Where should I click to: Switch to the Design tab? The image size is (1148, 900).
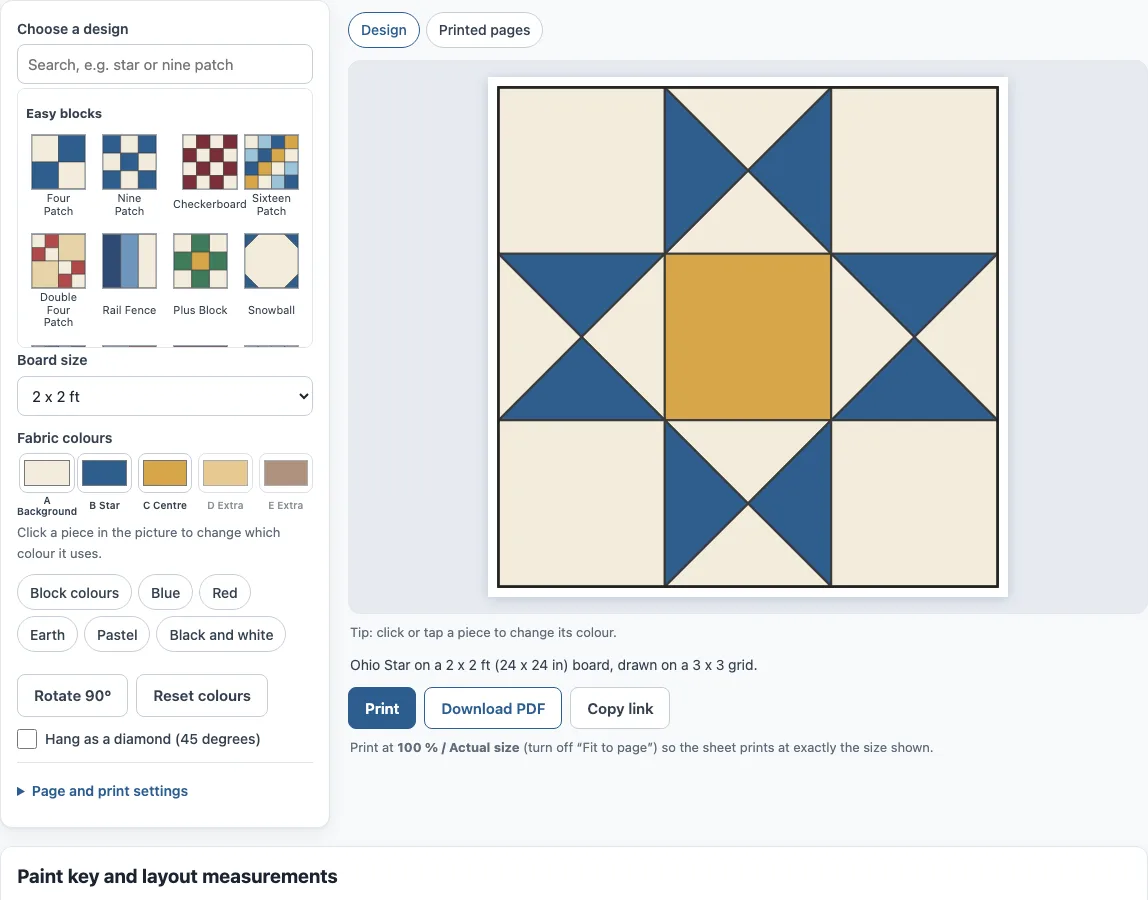(384, 30)
